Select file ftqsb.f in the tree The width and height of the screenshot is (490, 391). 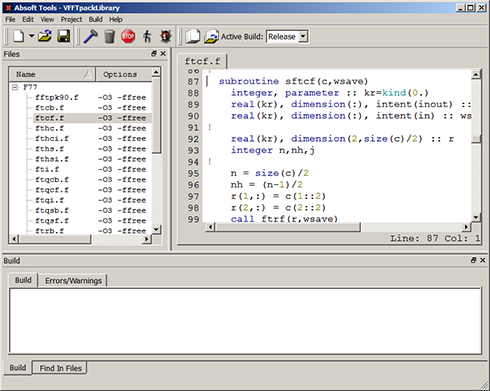[52, 211]
